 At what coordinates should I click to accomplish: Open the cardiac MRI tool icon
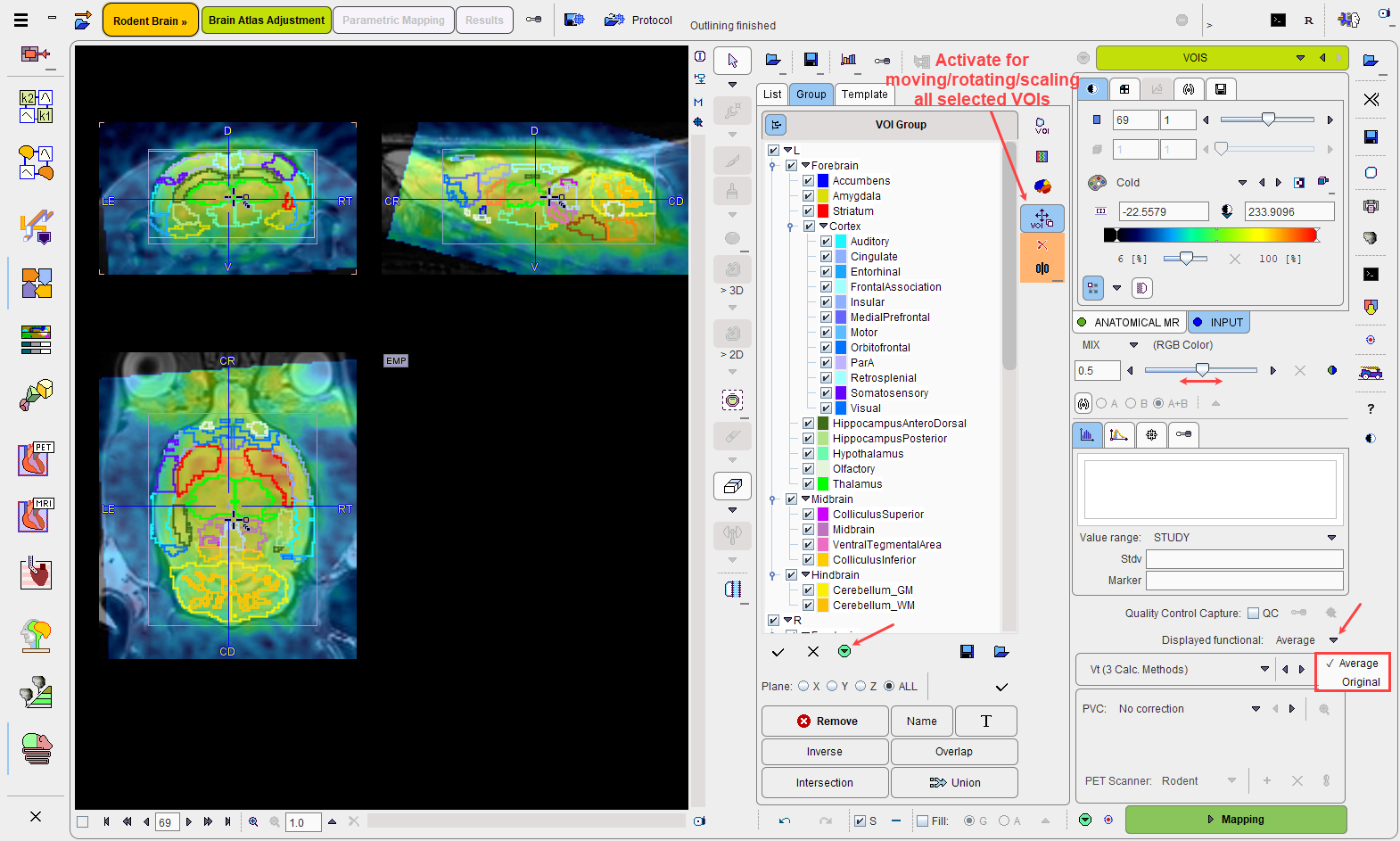point(37,515)
